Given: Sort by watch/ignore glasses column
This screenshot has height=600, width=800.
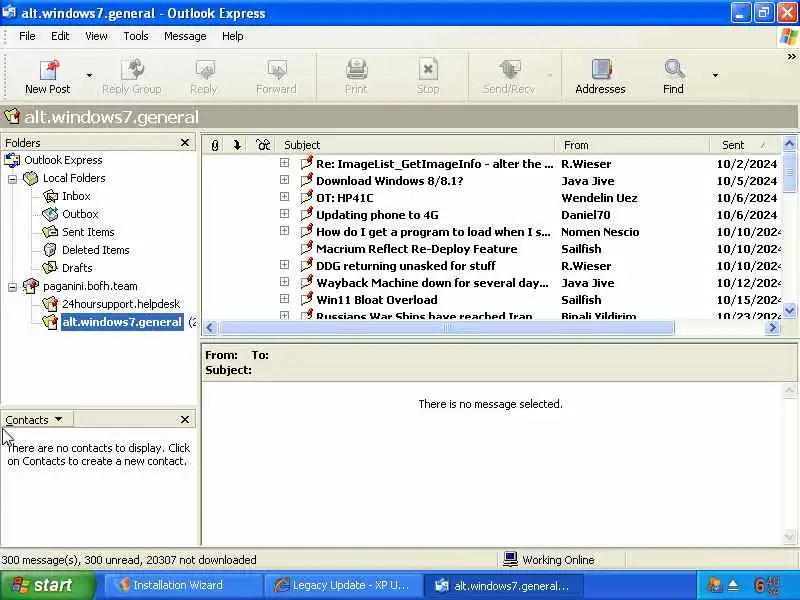Looking at the screenshot, I should pos(263,145).
